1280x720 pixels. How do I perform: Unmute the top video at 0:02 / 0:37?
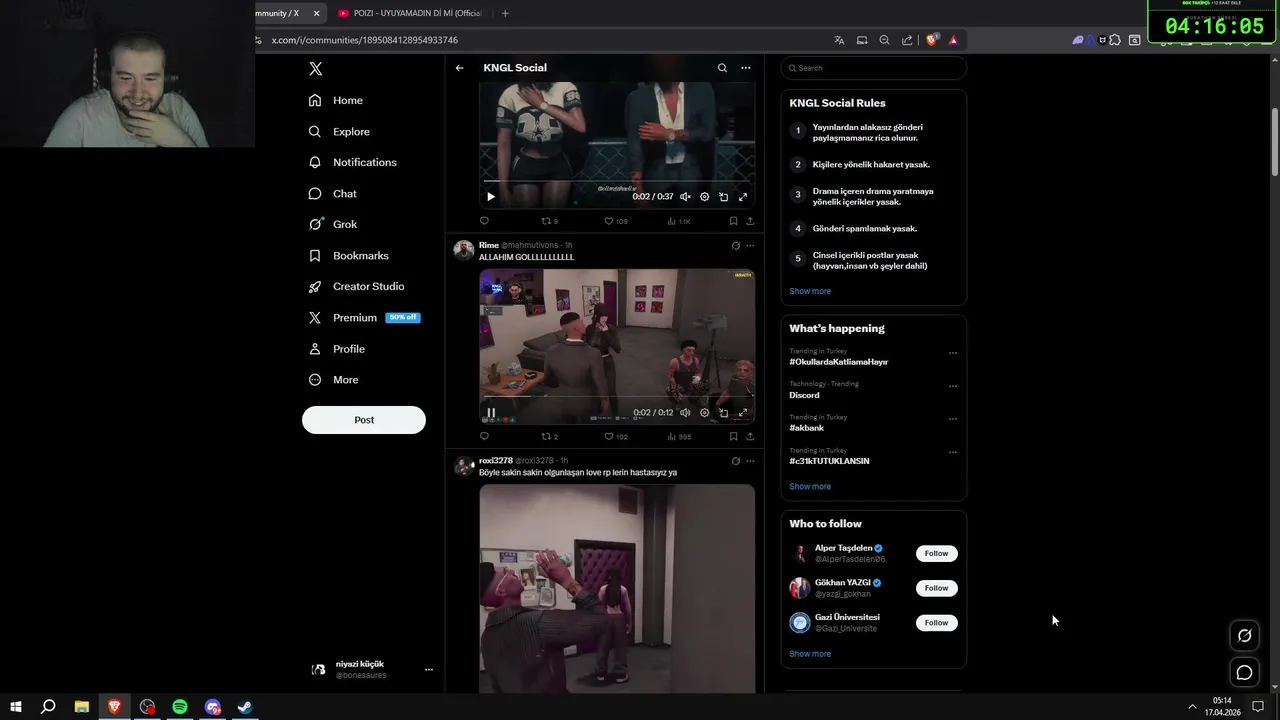pyautogui.click(x=685, y=197)
